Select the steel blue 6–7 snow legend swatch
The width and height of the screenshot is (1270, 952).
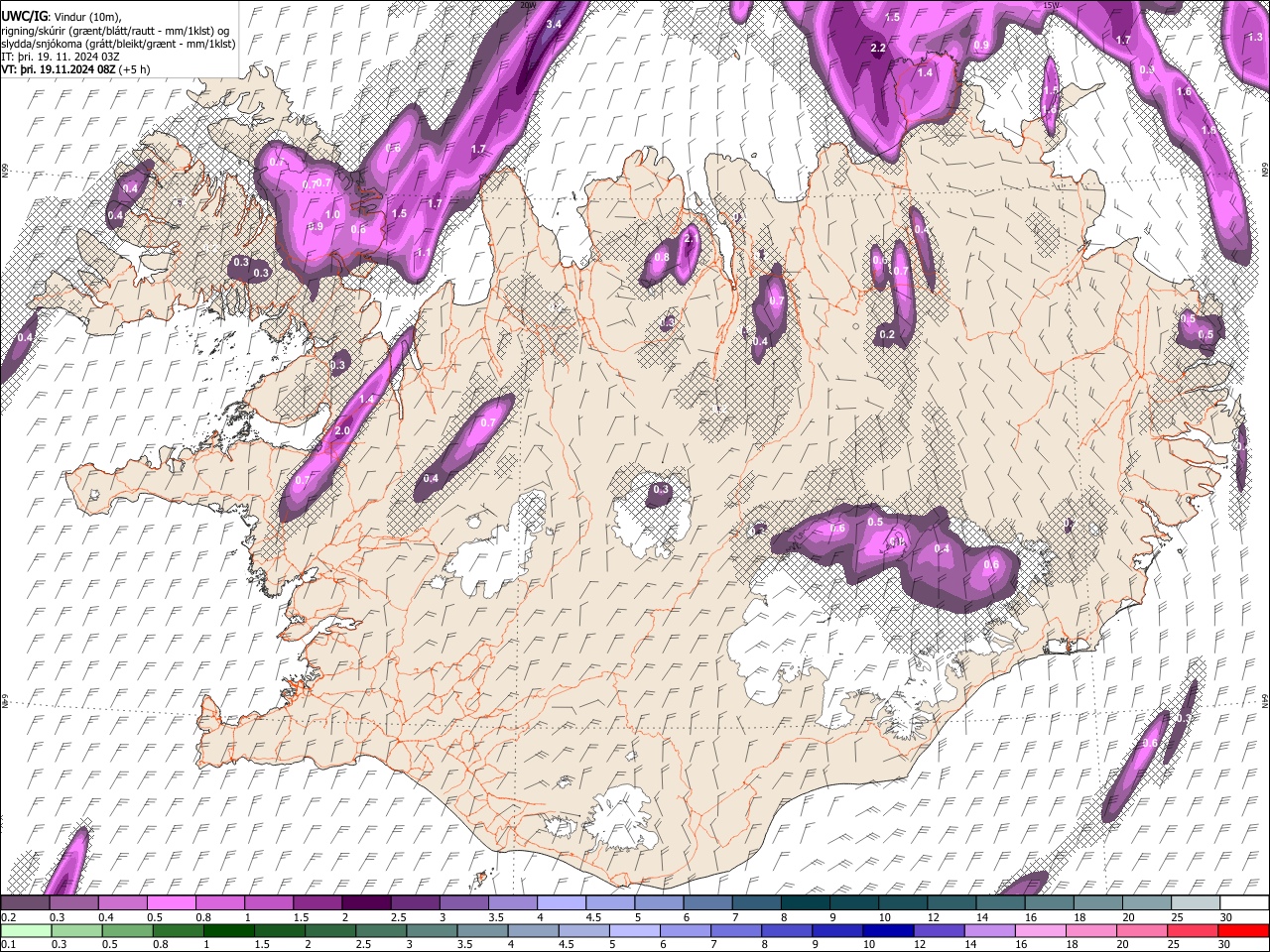(x=709, y=902)
